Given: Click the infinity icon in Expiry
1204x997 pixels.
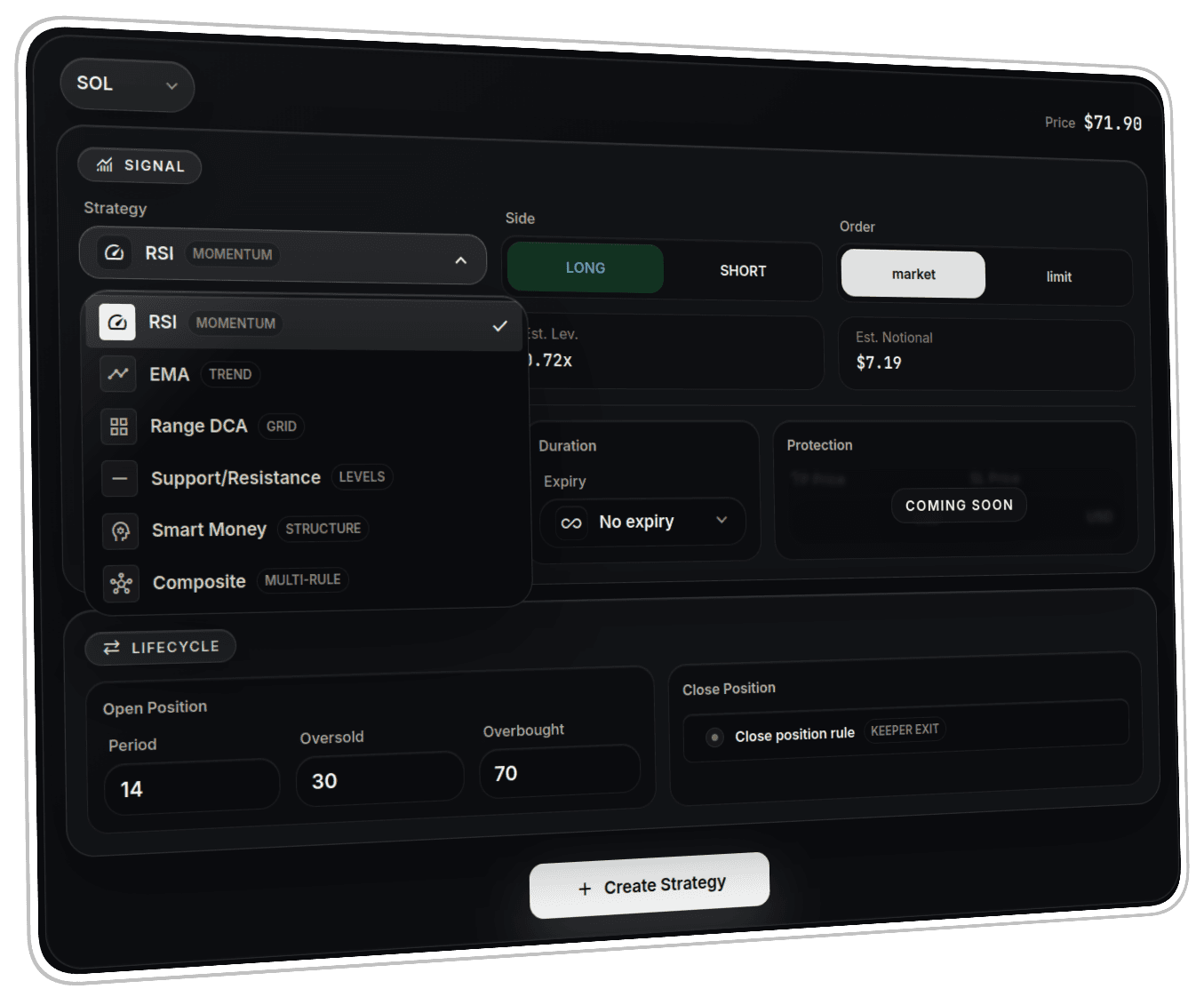Looking at the screenshot, I should click(x=571, y=522).
